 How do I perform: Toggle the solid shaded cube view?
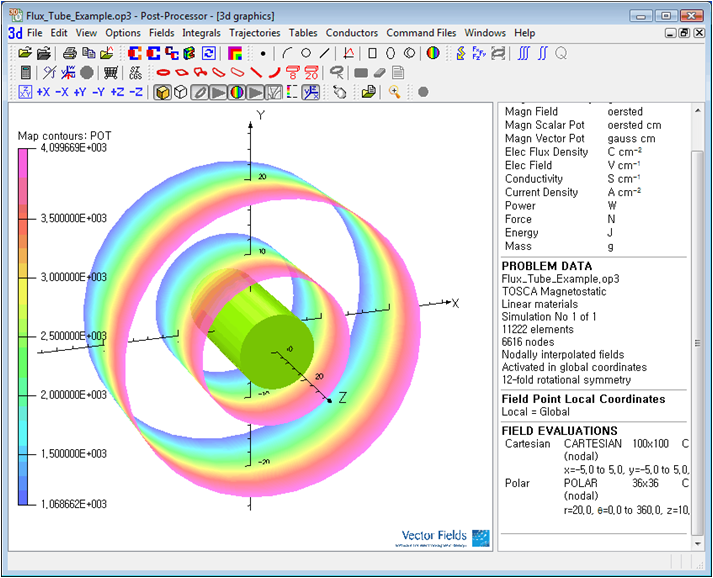click(162, 92)
